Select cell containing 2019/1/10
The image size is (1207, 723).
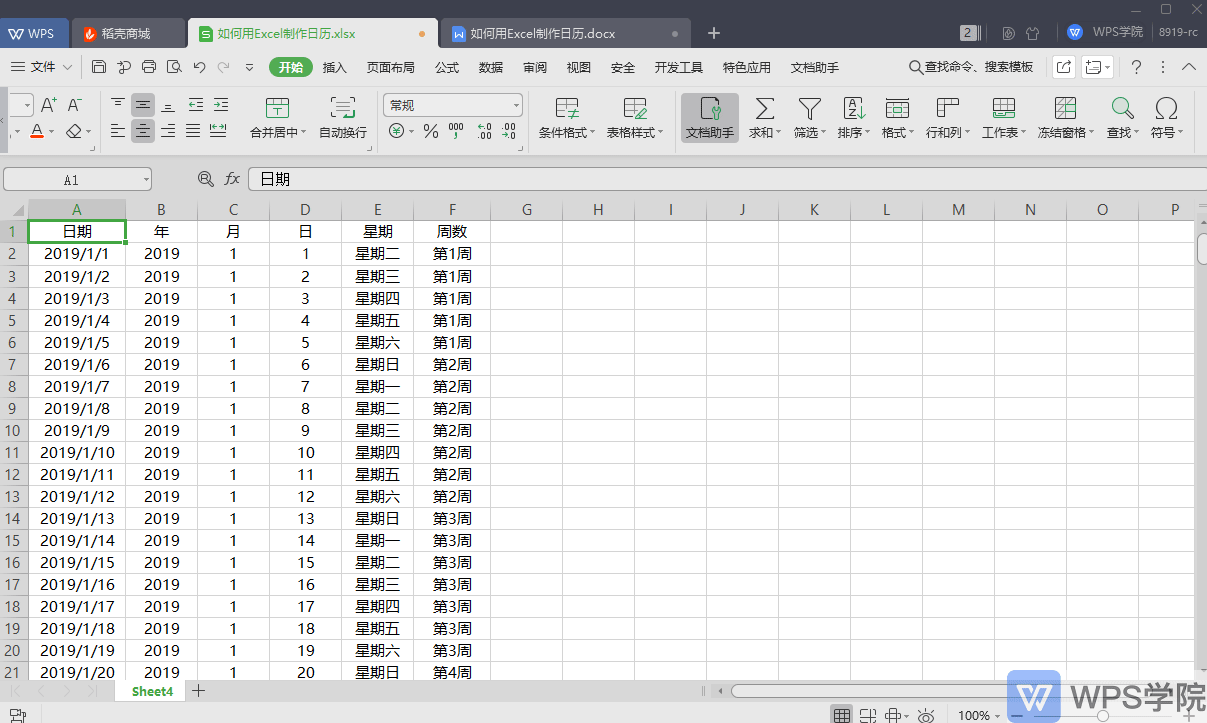pos(77,453)
